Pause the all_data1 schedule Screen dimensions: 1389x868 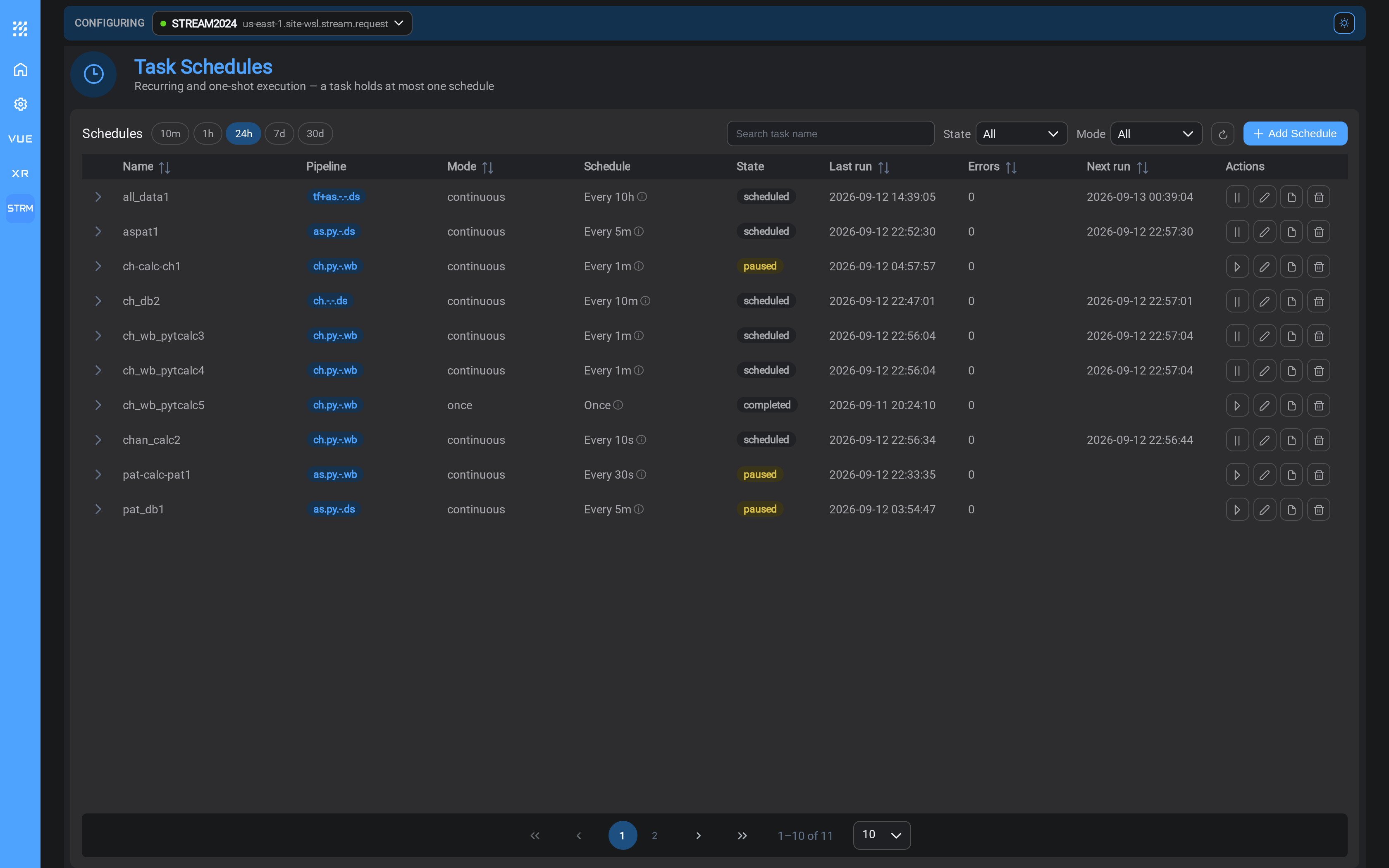pyautogui.click(x=1237, y=197)
